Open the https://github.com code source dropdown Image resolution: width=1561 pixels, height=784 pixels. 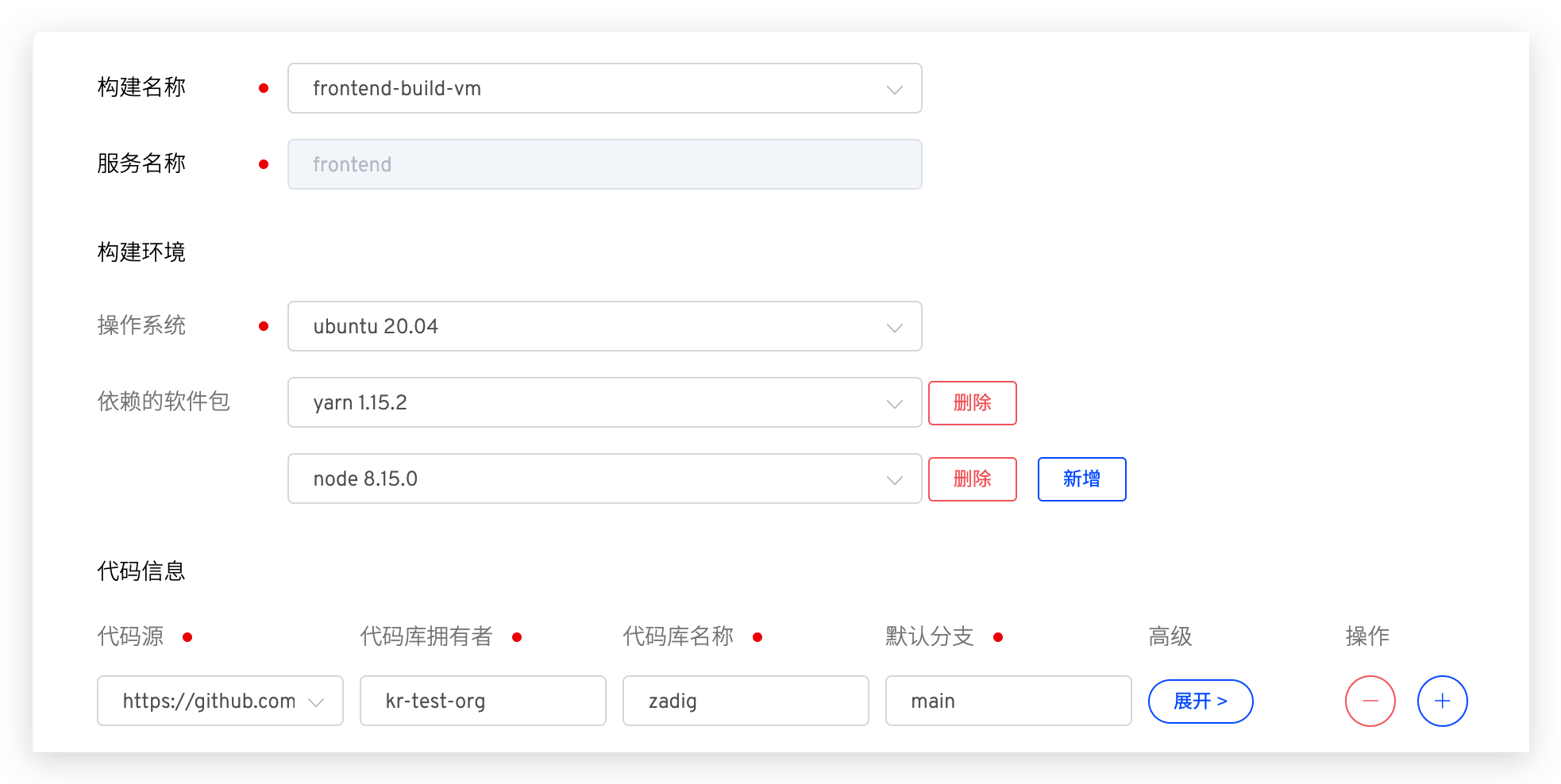click(x=210, y=701)
